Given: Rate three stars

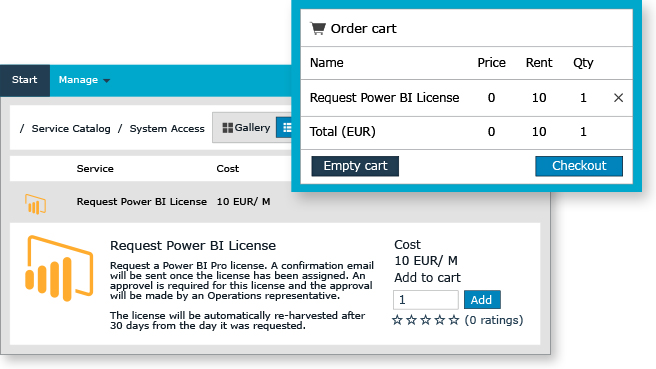Looking at the screenshot, I should coord(425,320).
